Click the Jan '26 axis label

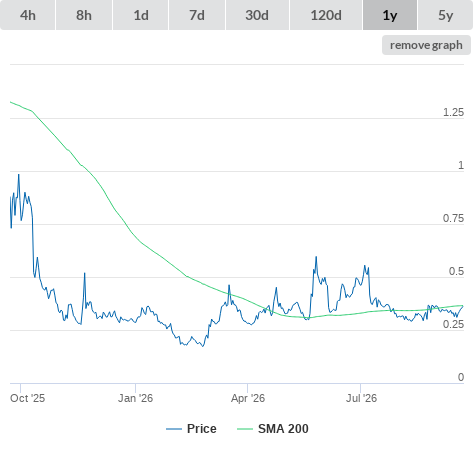click(x=135, y=398)
